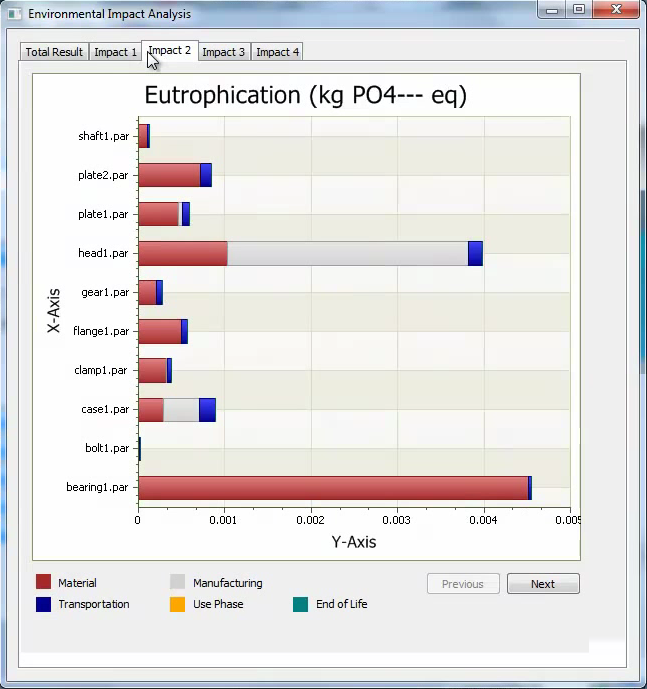Maximize the Environmental Impact Analysis window
The height and width of the screenshot is (689, 647).
click(x=578, y=10)
